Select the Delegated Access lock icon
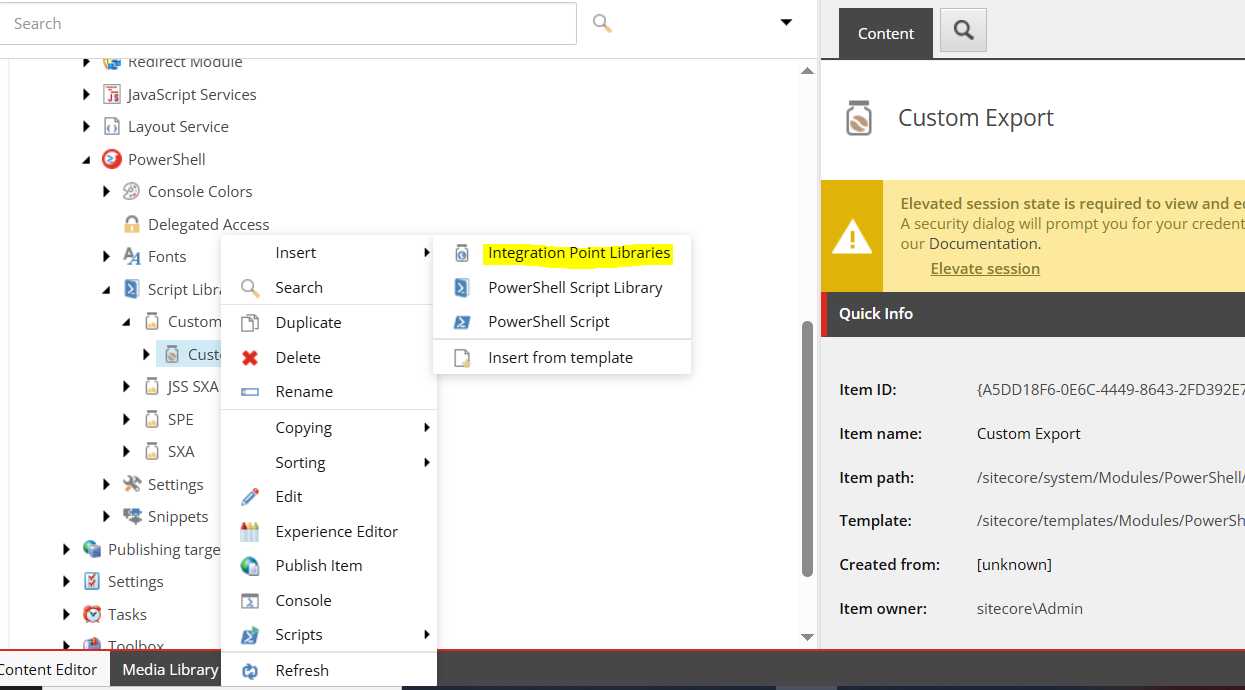The image size is (1245, 690). click(x=132, y=224)
